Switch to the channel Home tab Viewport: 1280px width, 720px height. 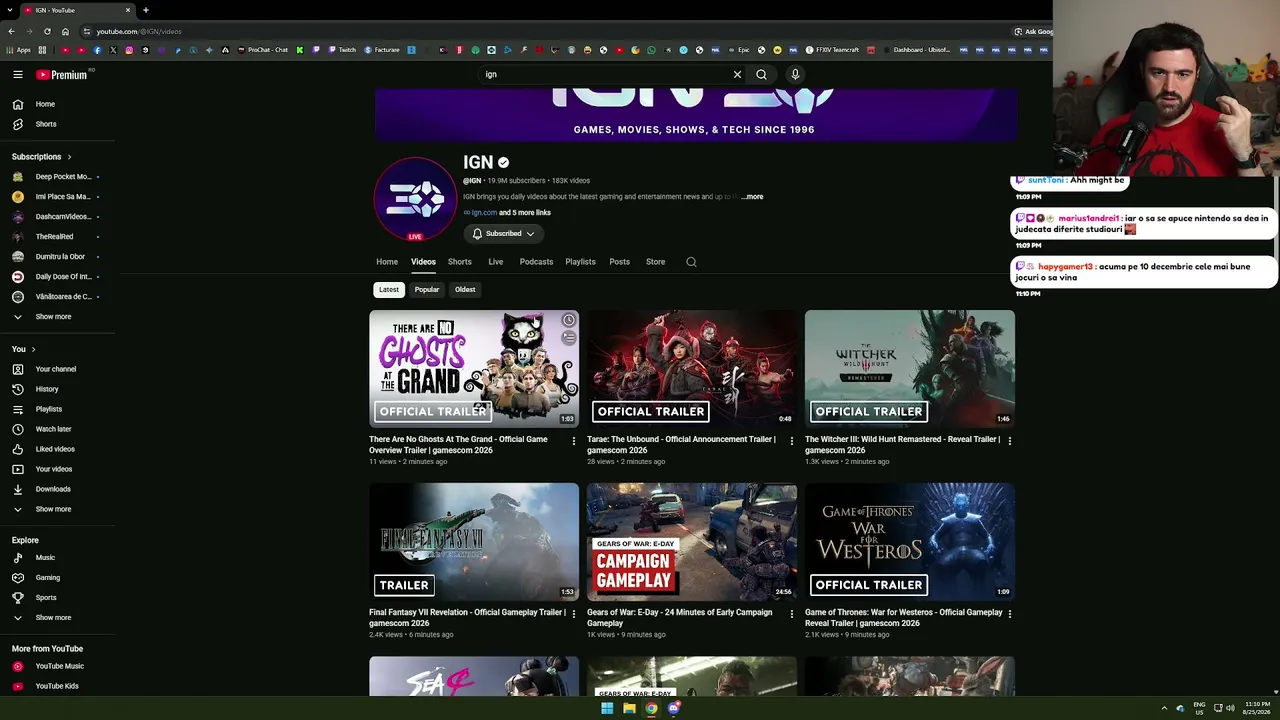tap(387, 262)
